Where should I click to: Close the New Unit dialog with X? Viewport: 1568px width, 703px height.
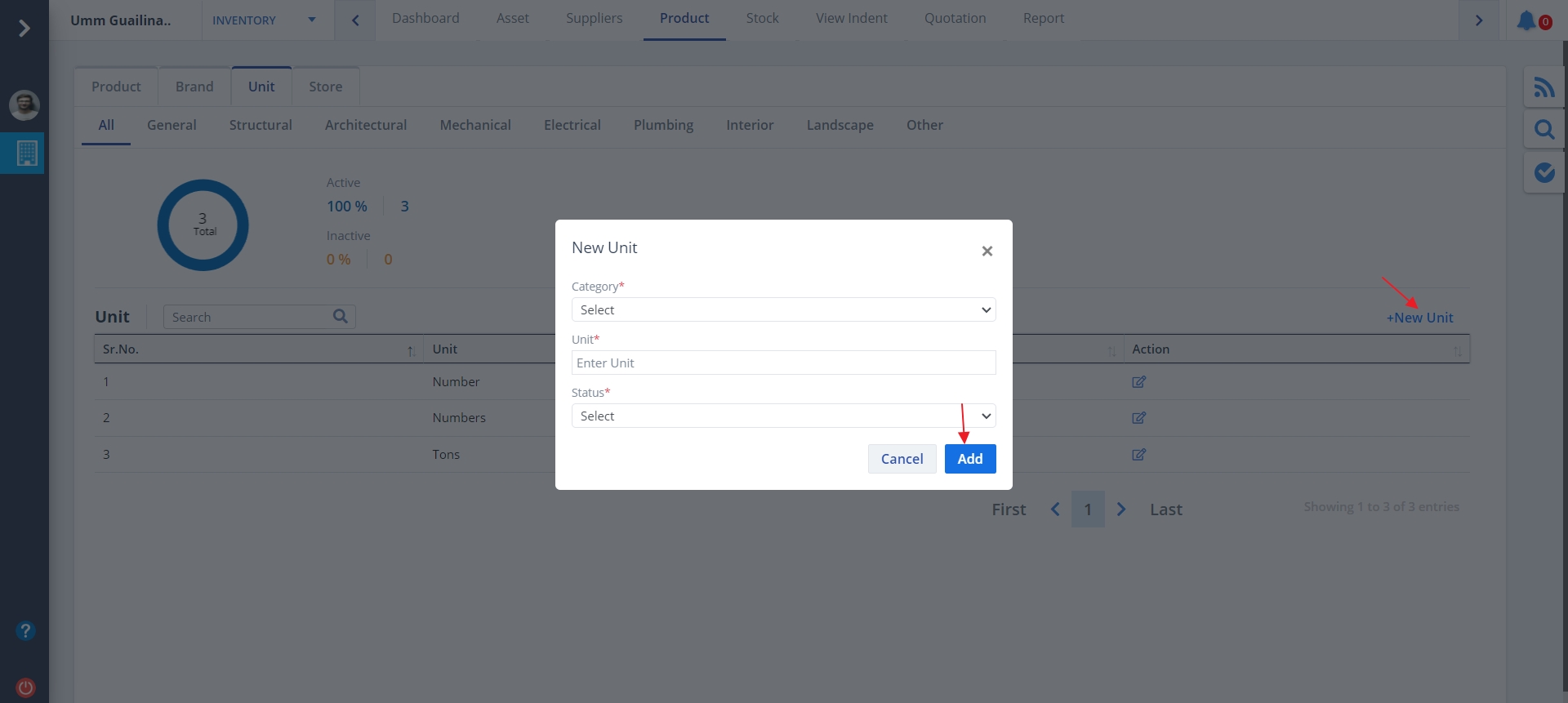(987, 251)
